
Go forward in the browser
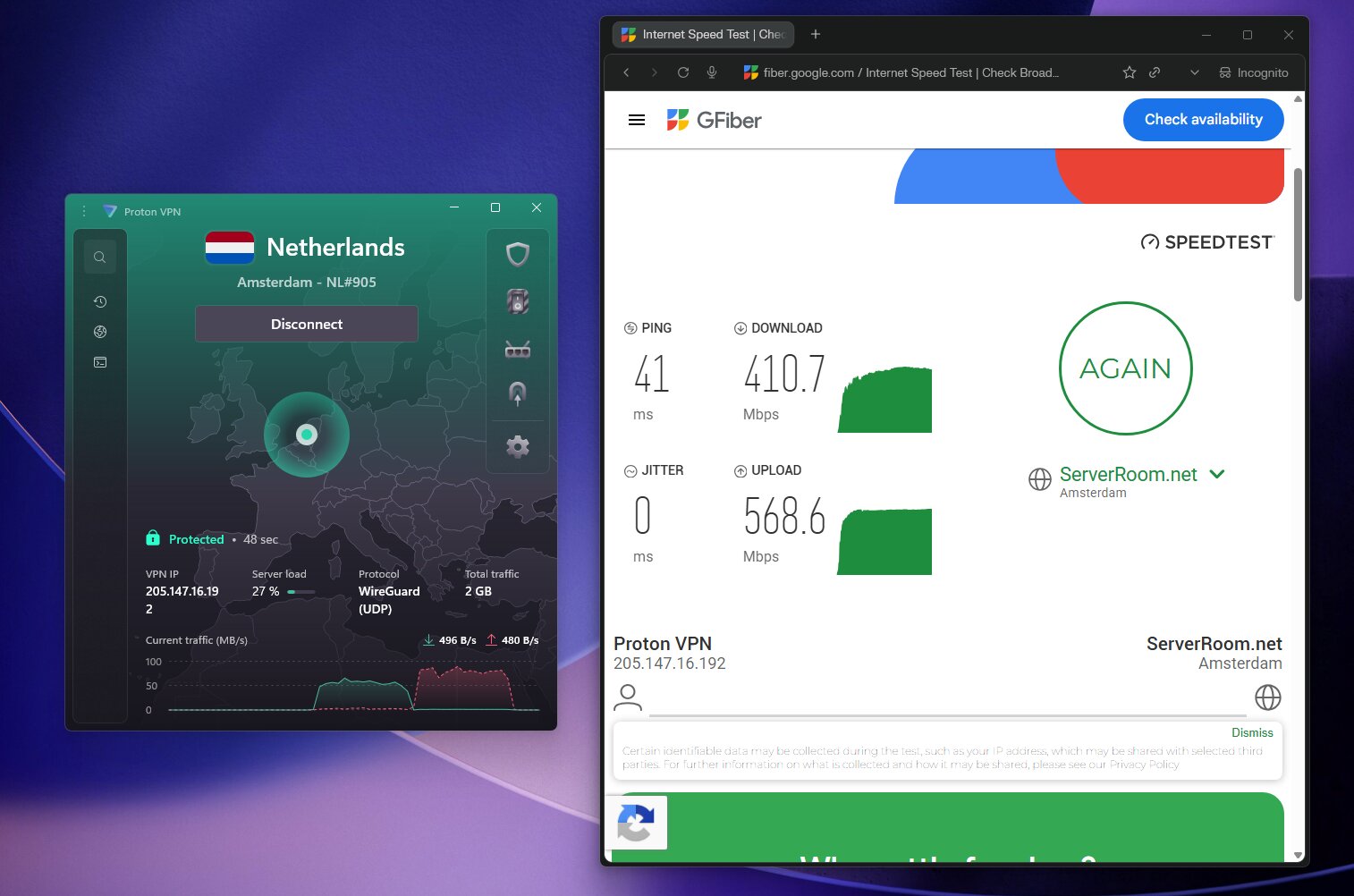click(x=655, y=72)
